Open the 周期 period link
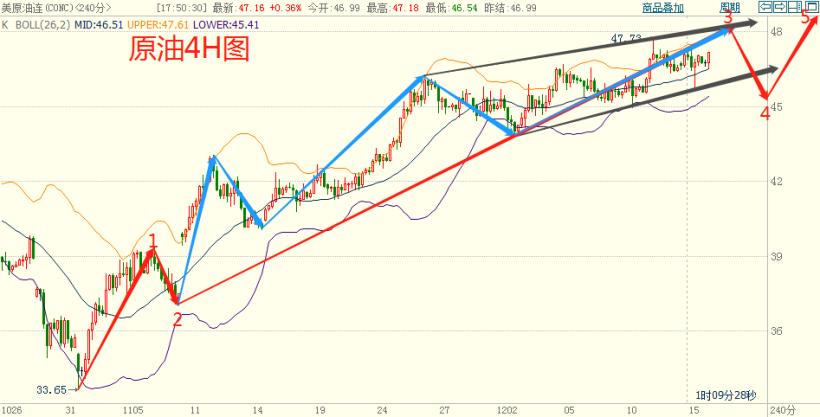Screen dimensions: 820x417 730,8
